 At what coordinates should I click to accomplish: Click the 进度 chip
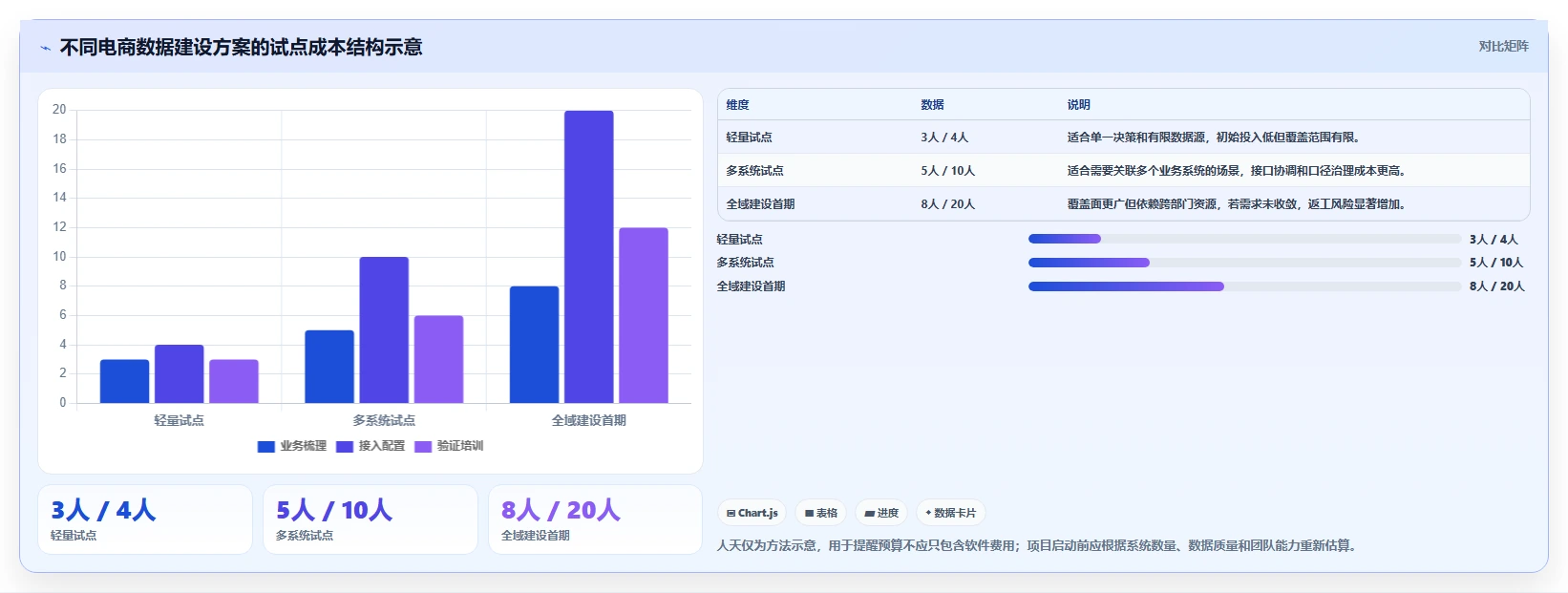click(x=880, y=513)
